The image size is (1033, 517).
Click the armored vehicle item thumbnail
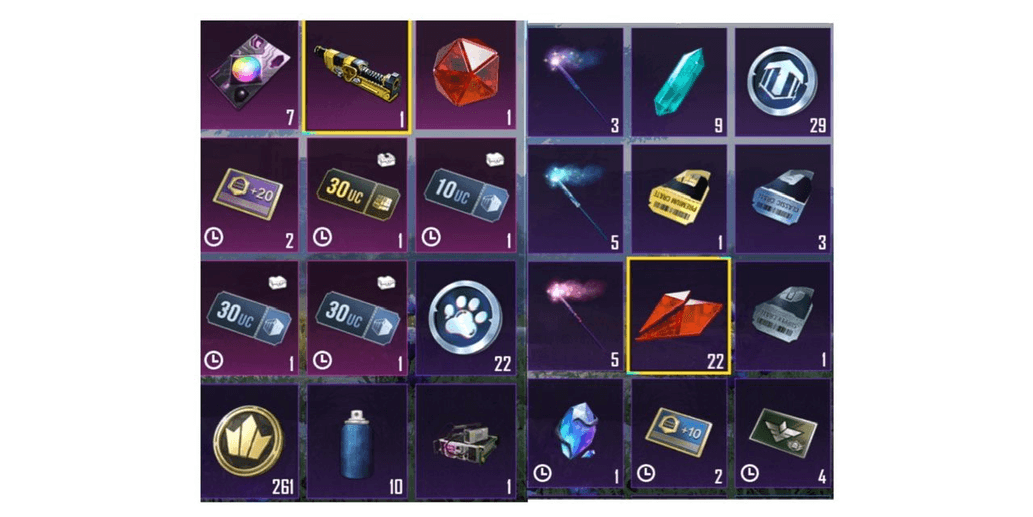[x=466, y=441]
